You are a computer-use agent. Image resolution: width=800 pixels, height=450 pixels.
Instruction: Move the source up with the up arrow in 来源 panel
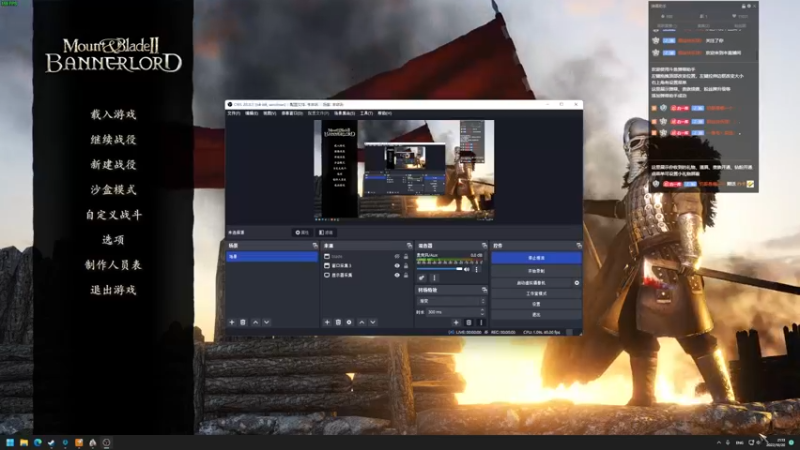362,322
